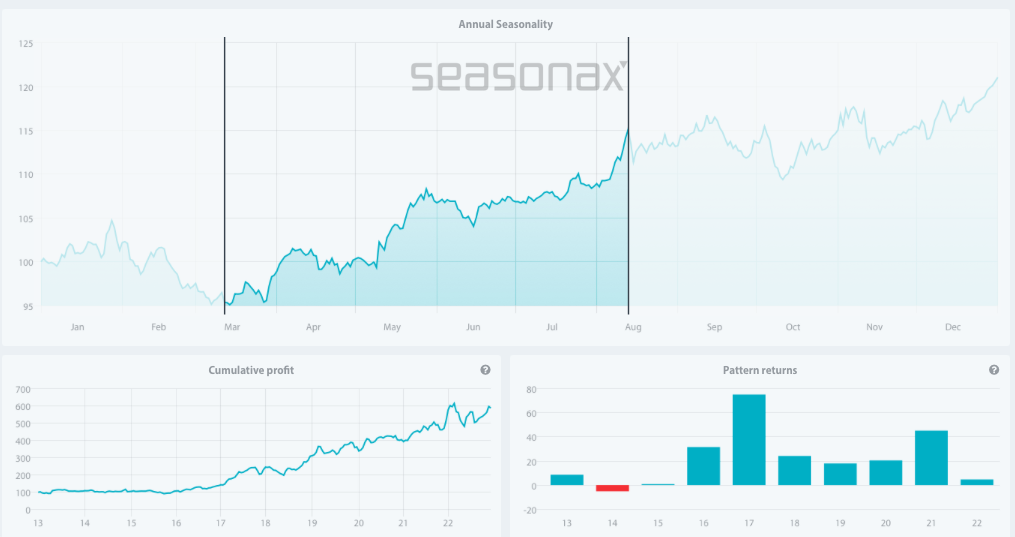Select the start date line in March

pyautogui.click(x=225, y=170)
